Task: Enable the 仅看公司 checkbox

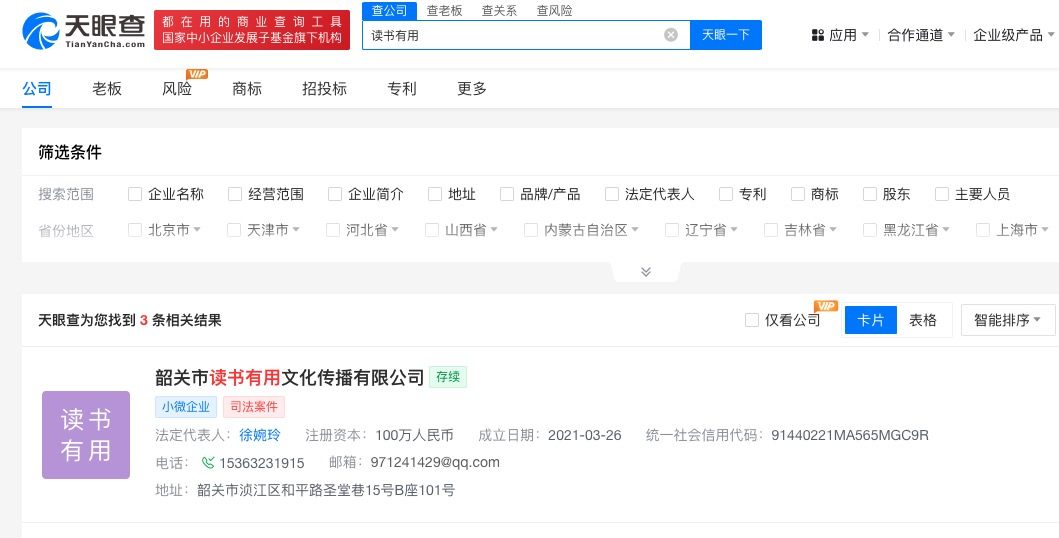Action: tap(752, 320)
